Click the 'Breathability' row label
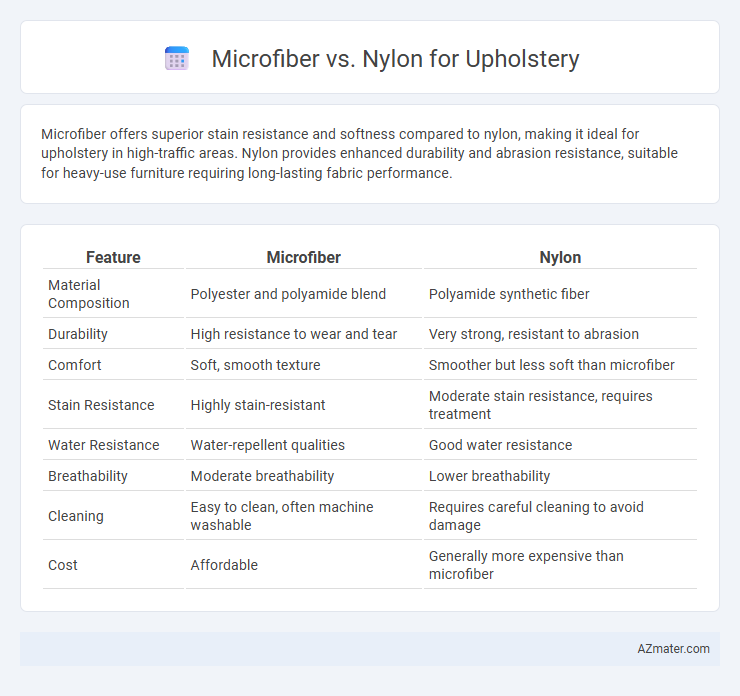 pos(88,476)
